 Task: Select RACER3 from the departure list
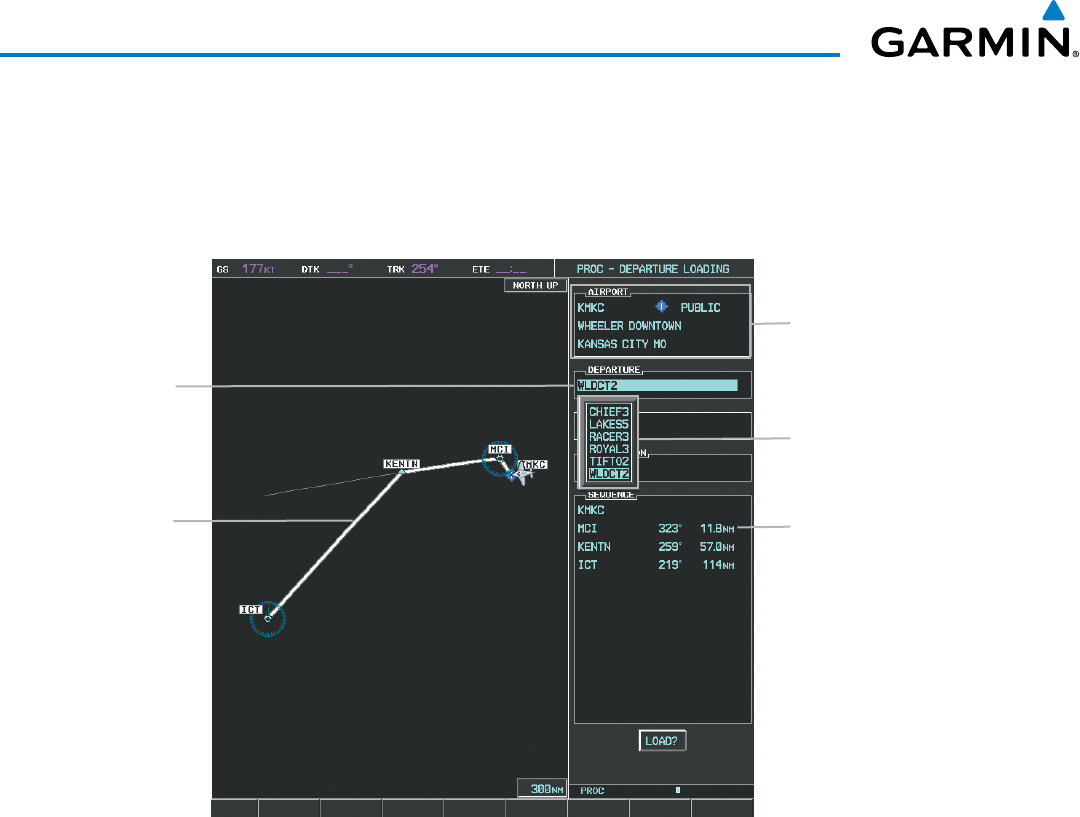point(609,437)
